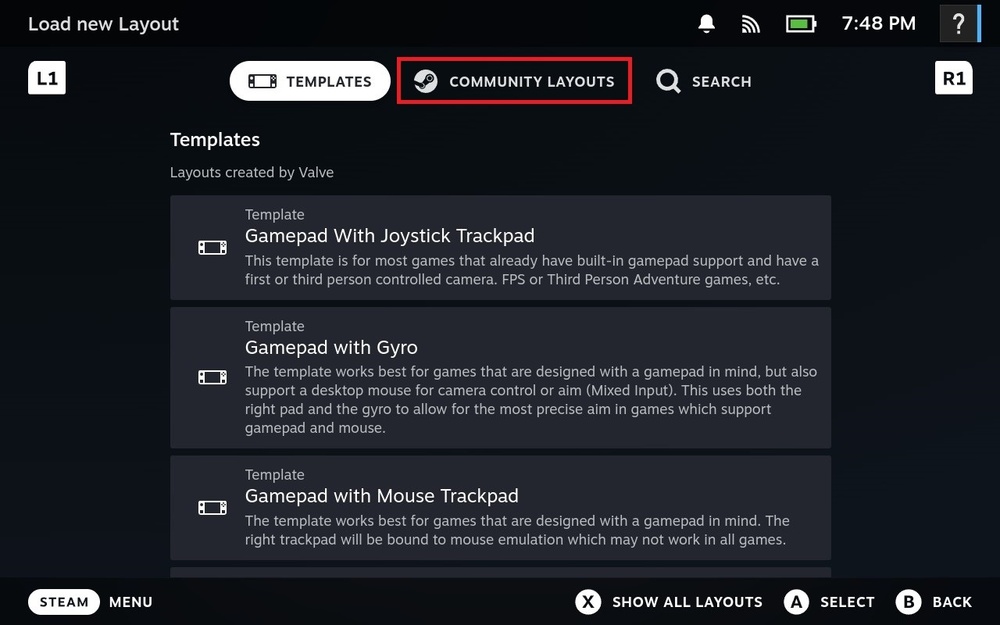Choose the Gamepad with Mouse Trackpad template
This screenshot has width=1000, height=625.
[x=500, y=507]
